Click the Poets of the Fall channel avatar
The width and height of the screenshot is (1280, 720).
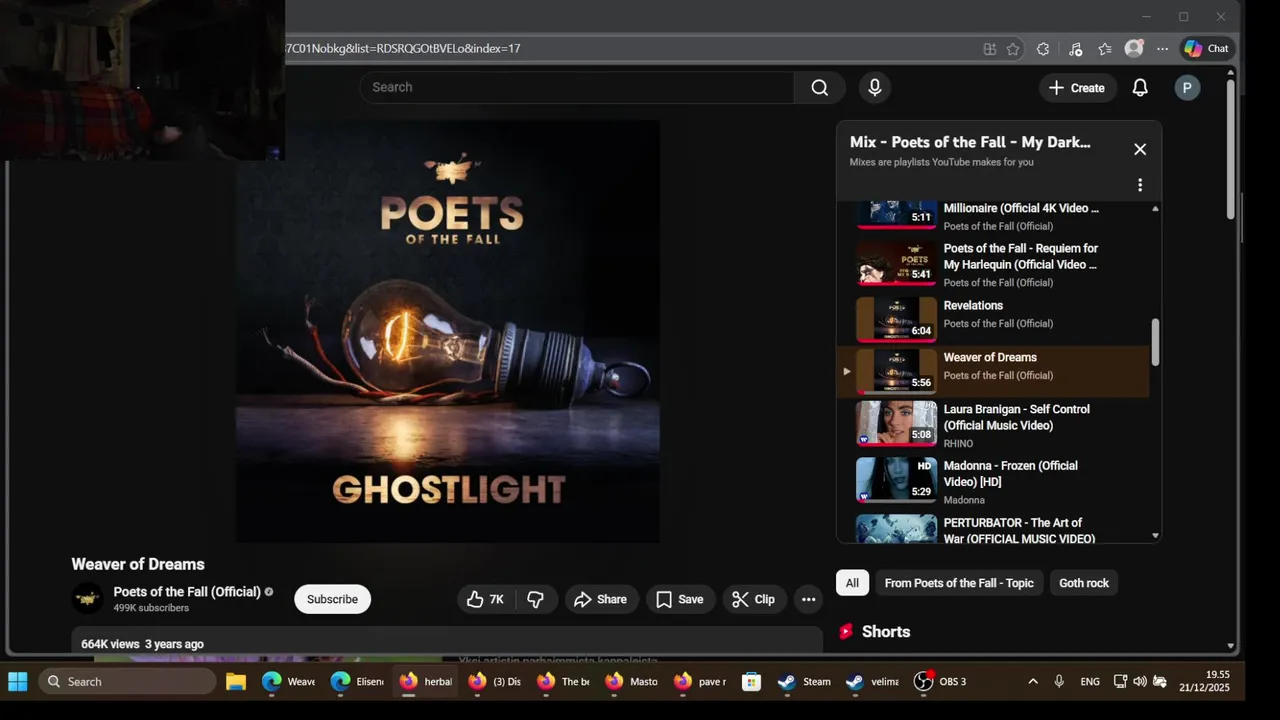tap(88, 598)
